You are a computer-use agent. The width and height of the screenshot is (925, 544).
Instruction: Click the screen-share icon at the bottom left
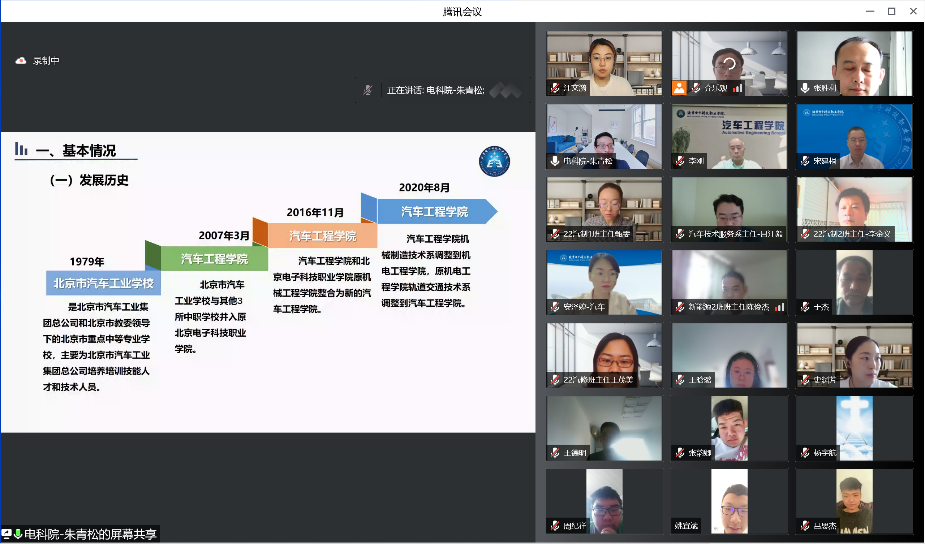pos(9,534)
